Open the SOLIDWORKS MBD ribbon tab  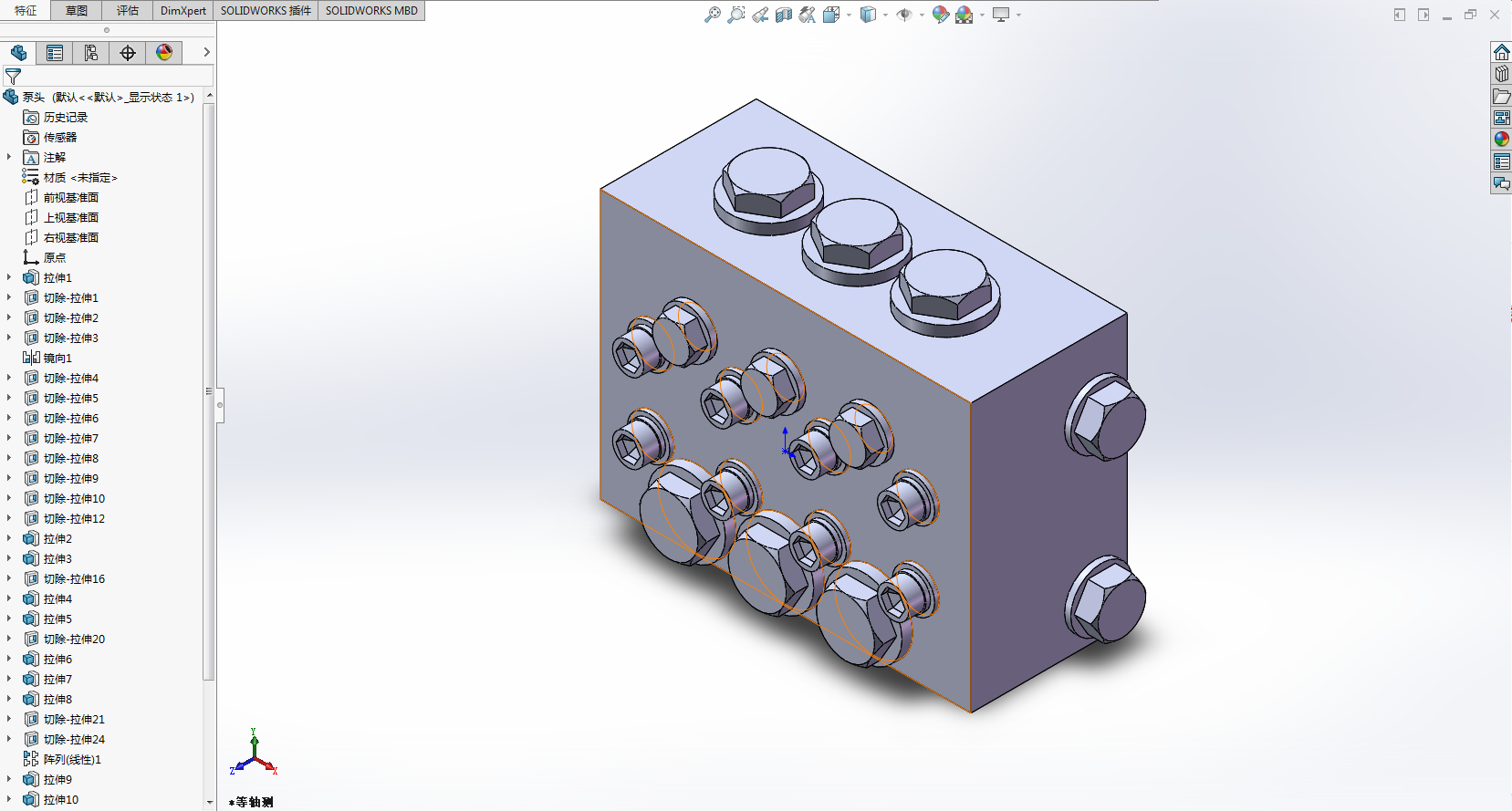371,11
